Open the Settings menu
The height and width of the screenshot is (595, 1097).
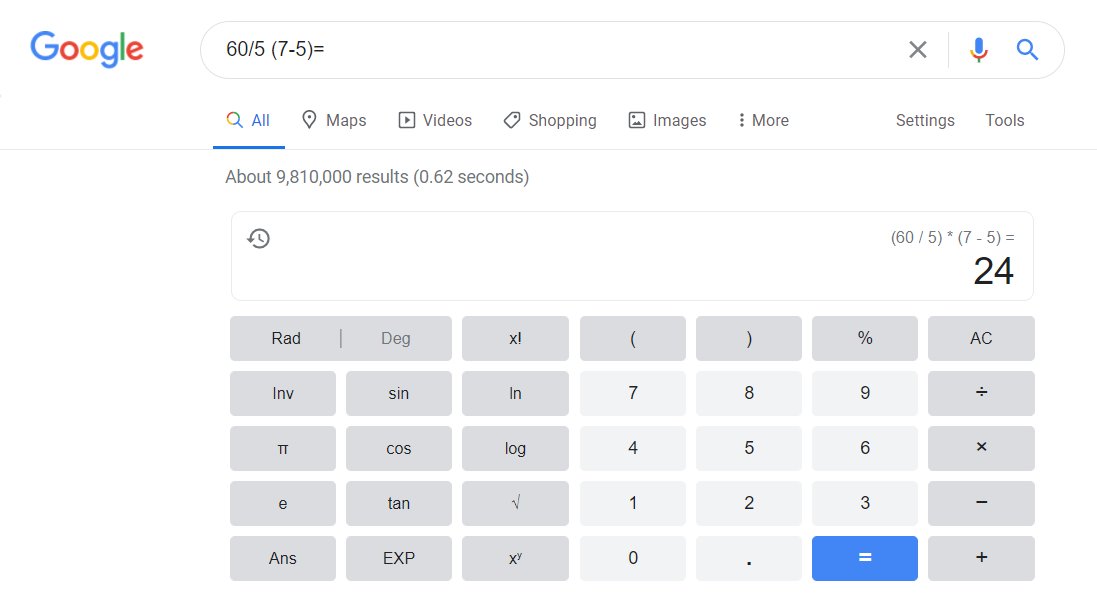click(x=925, y=120)
